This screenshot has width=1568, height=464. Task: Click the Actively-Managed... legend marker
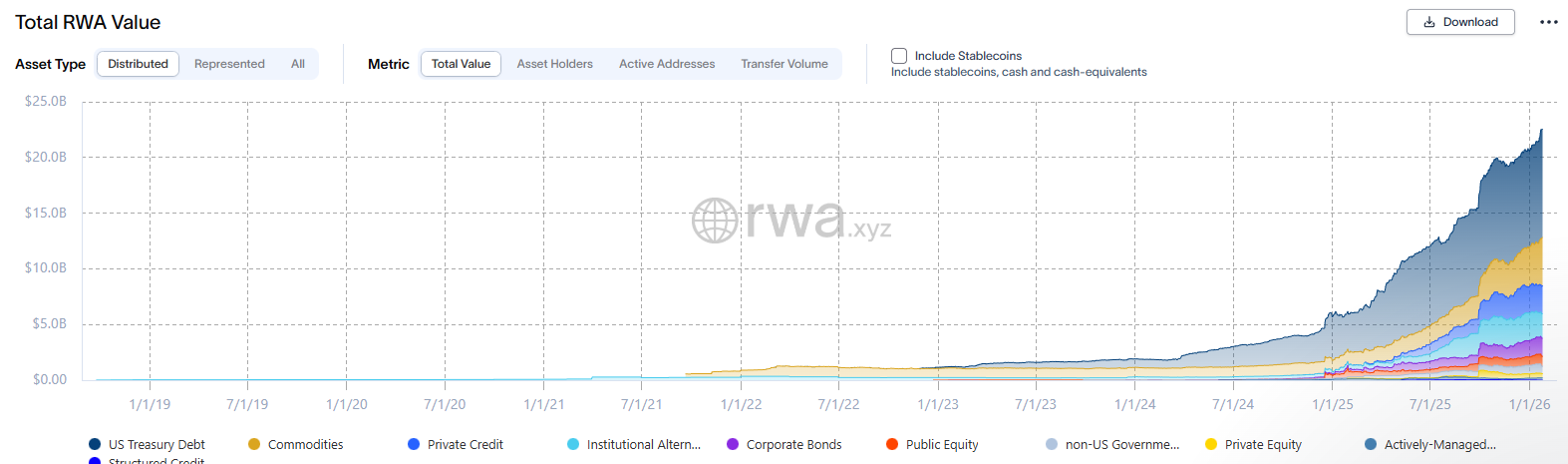click(x=1371, y=444)
